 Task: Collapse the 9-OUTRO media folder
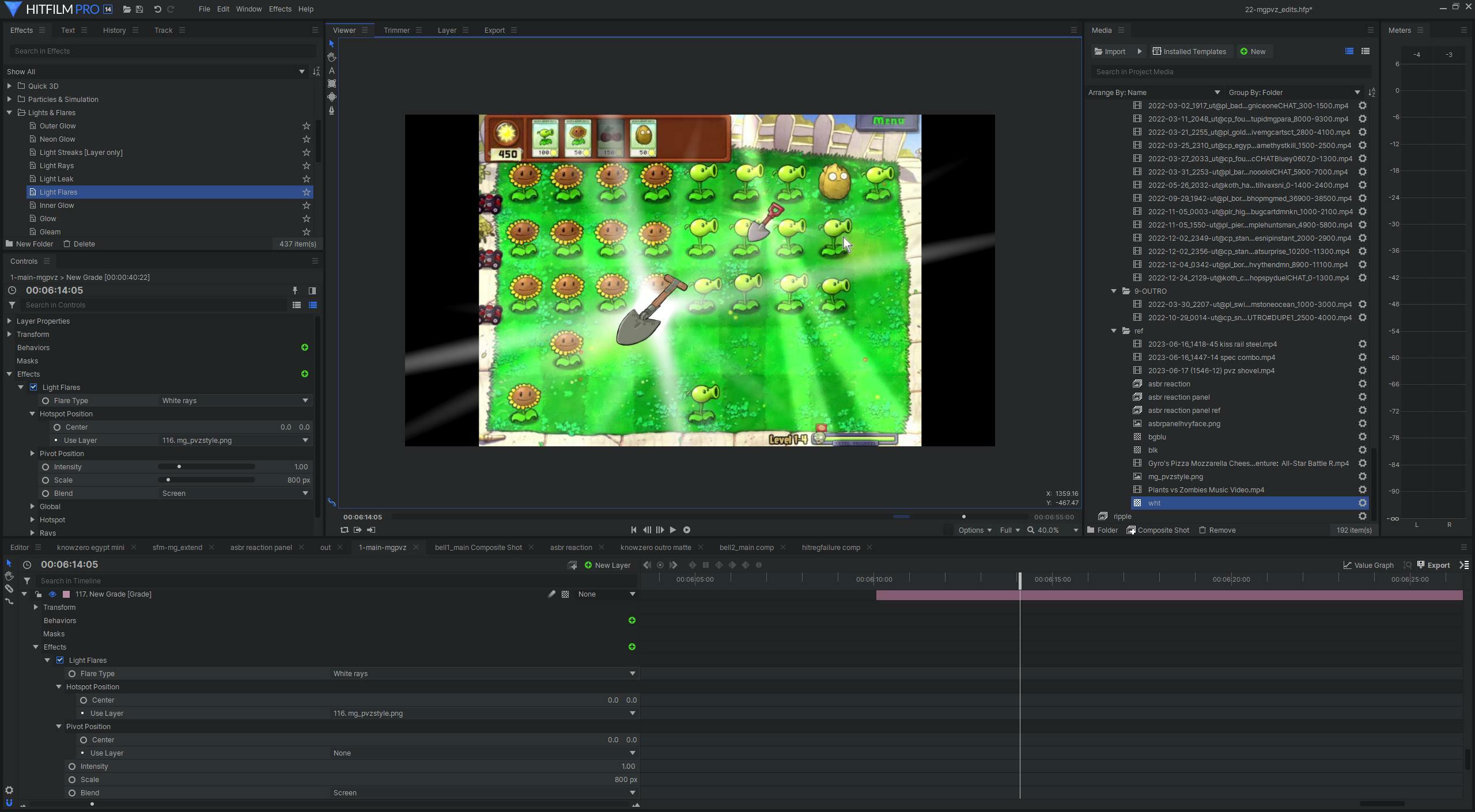[x=1114, y=291]
